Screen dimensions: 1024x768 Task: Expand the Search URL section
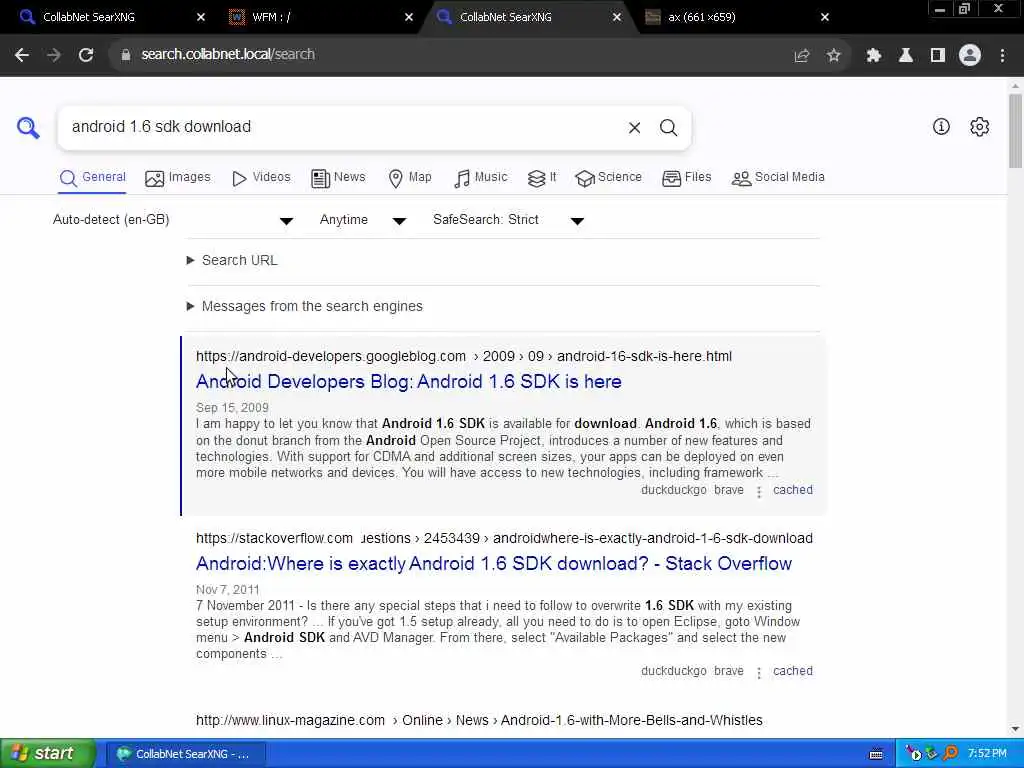pos(232,261)
